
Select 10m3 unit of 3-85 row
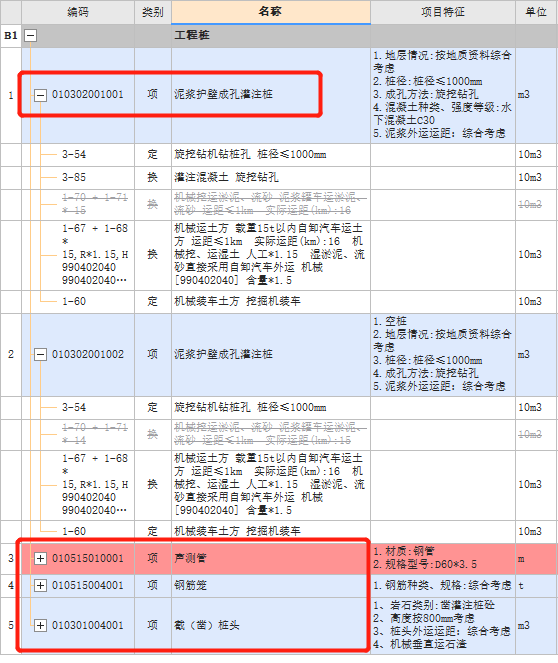(536, 178)
